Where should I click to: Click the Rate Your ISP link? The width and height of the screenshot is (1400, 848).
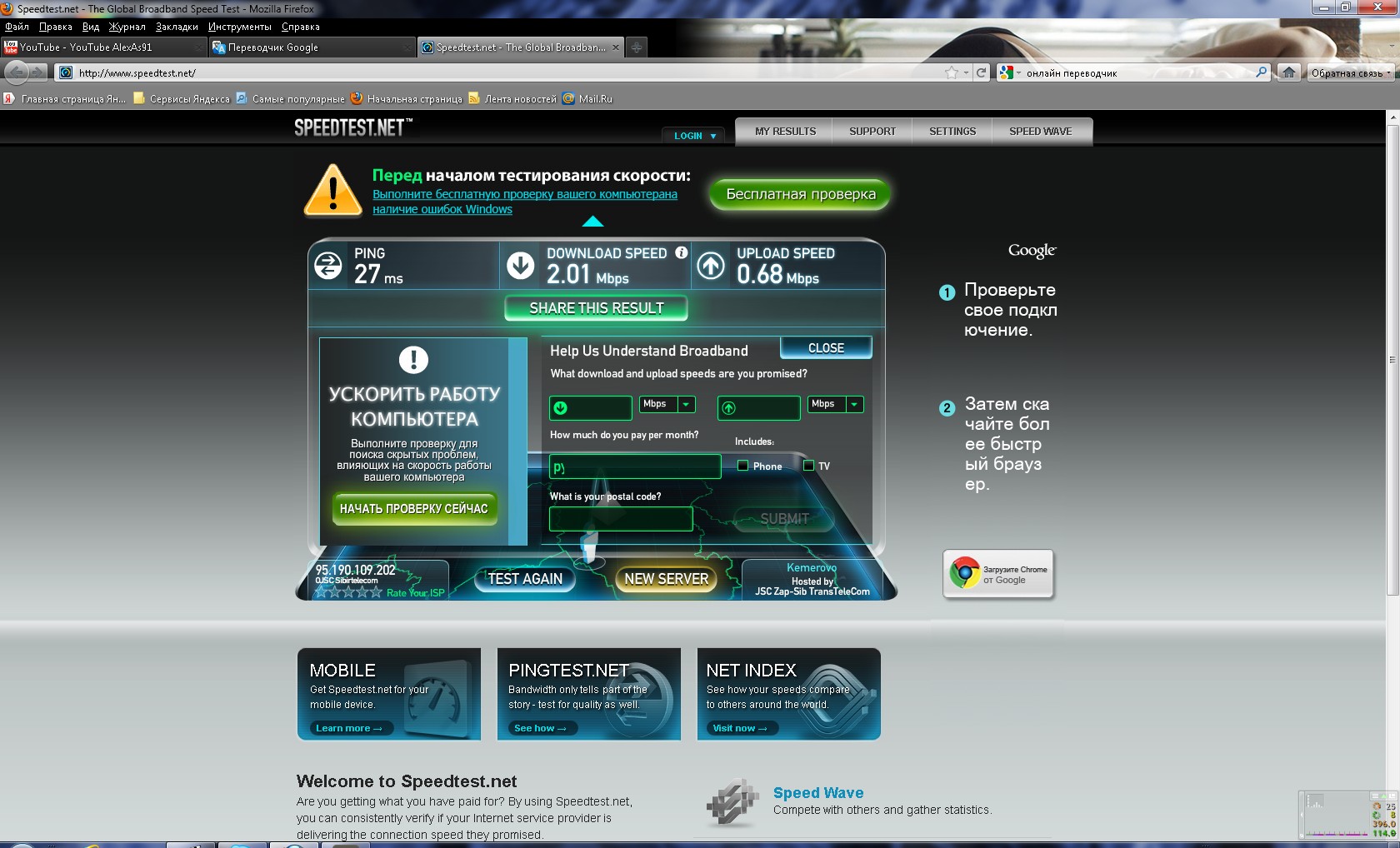point(416,593)
